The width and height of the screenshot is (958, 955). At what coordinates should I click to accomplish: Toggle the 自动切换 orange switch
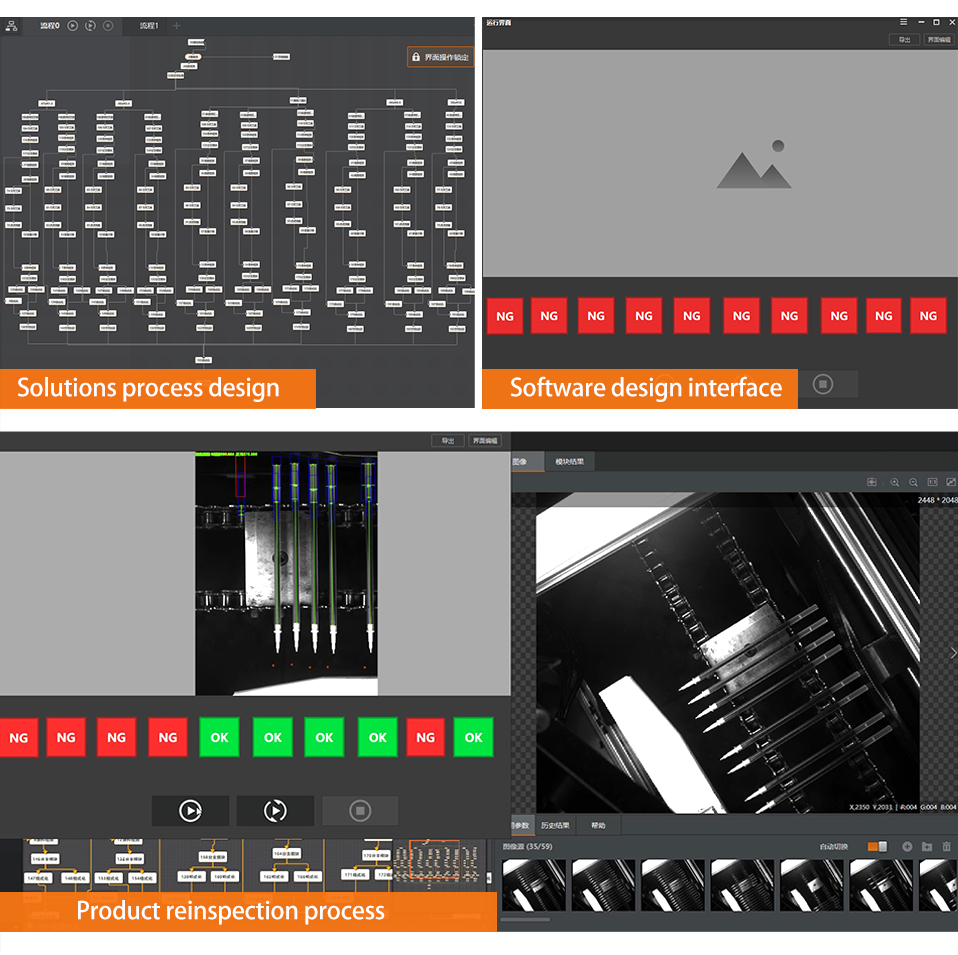coord(877,846)
